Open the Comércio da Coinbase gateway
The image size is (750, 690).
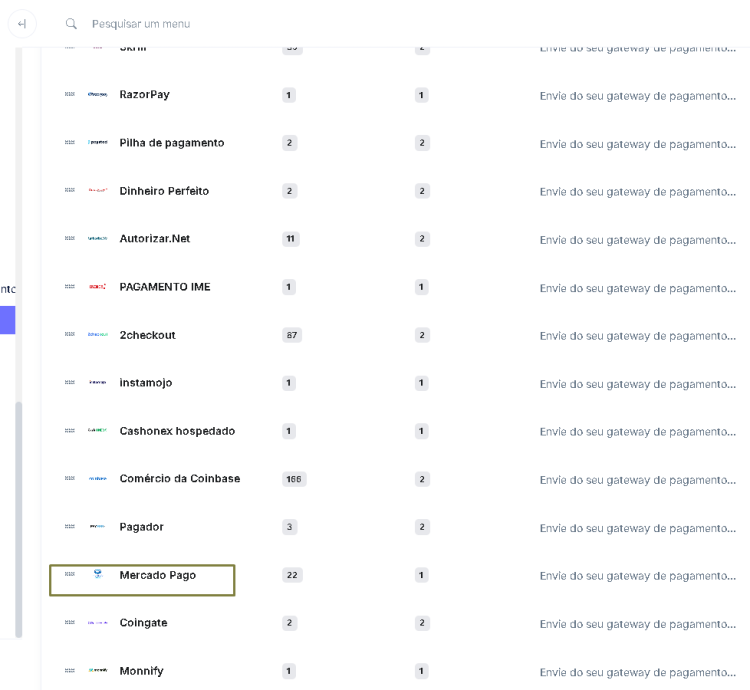tap(179, 479)
